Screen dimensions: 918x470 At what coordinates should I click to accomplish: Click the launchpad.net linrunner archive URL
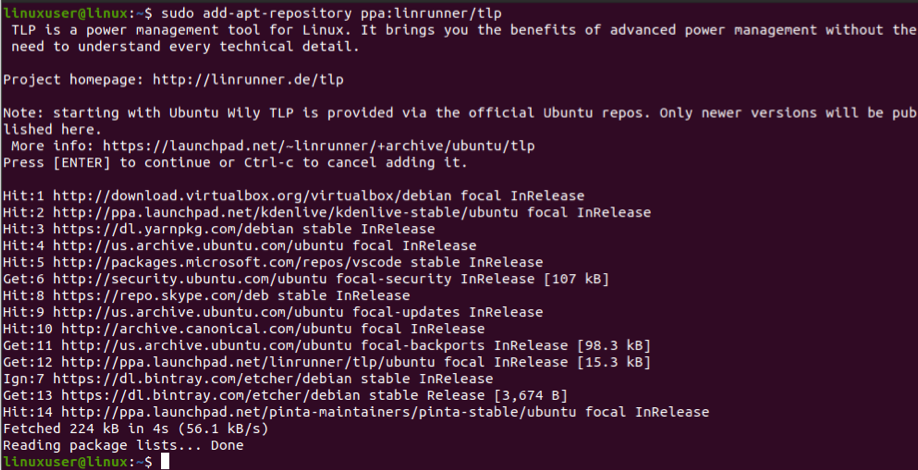click(319, 146)
